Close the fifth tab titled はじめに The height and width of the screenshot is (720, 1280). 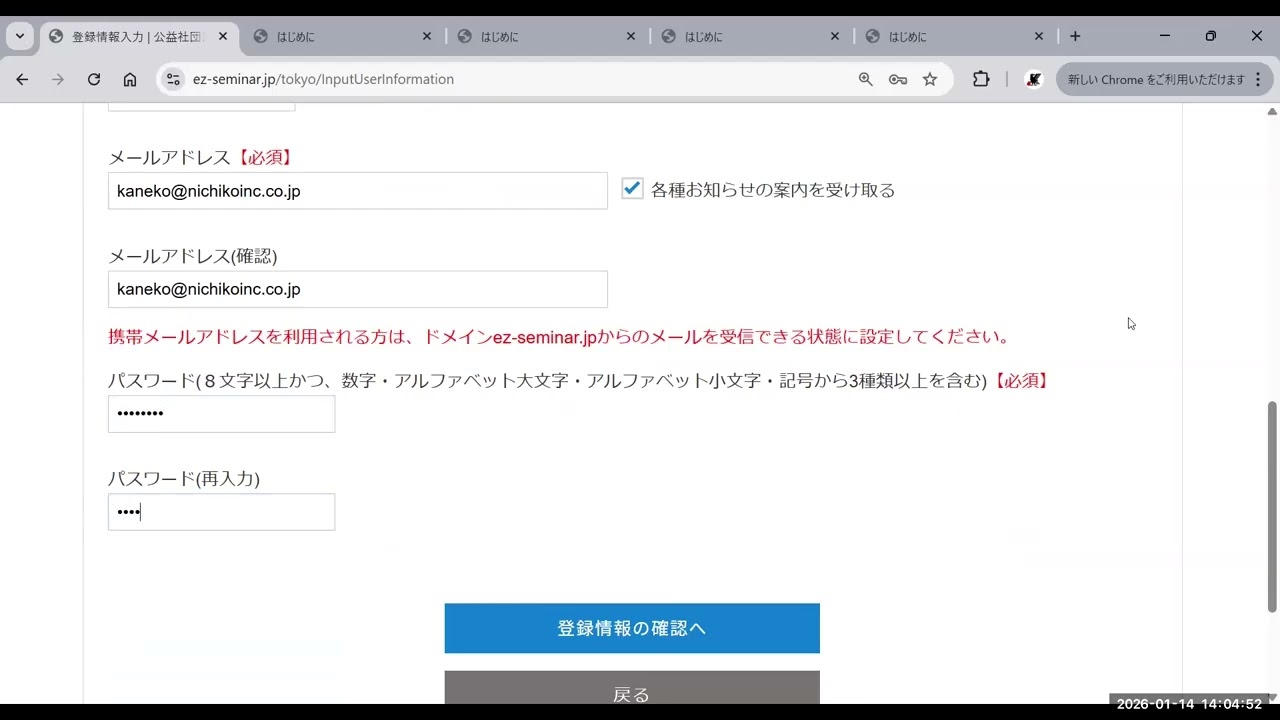pos(1039,36)
